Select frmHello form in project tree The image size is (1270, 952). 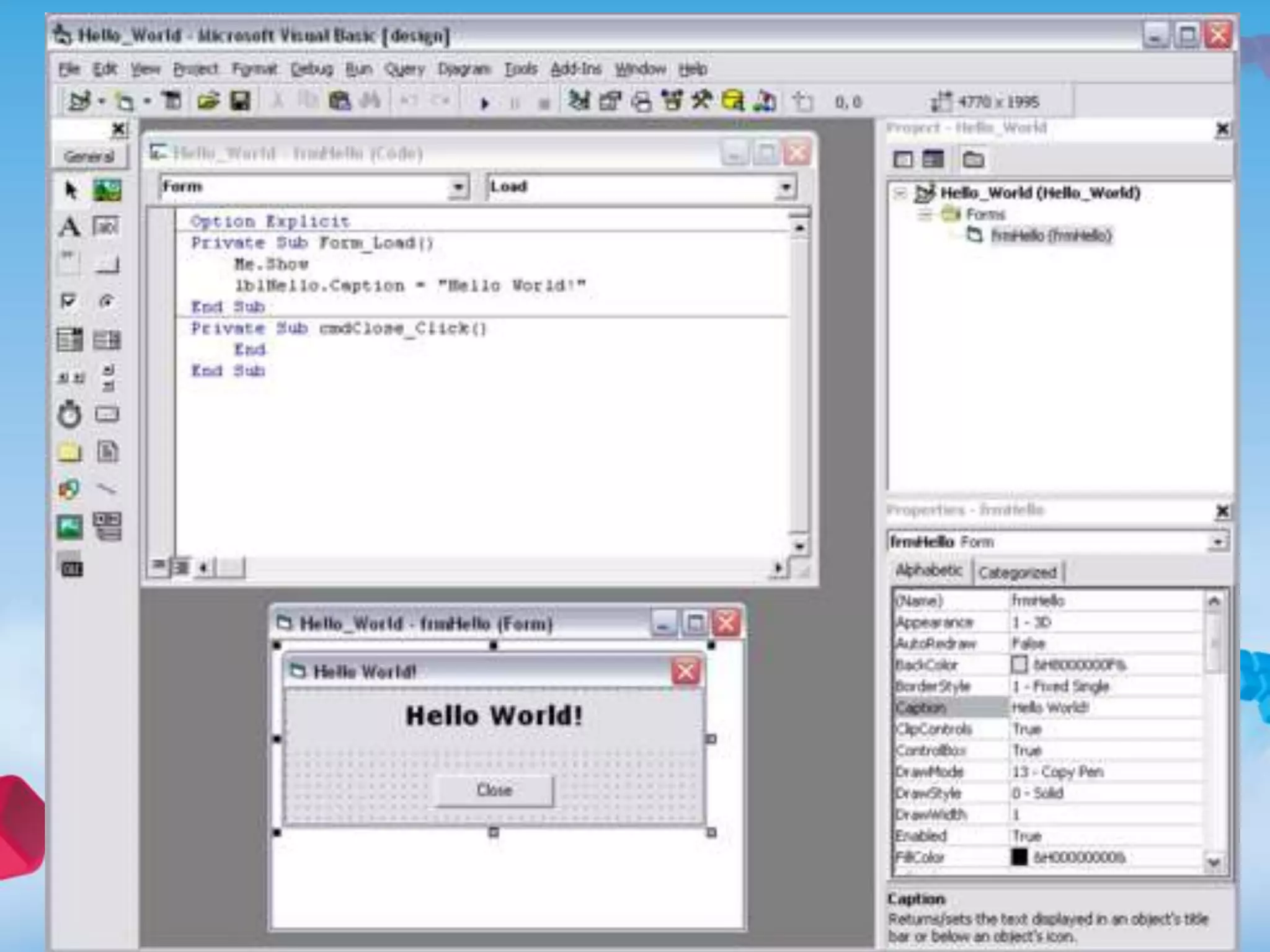tap(1050, 236)
